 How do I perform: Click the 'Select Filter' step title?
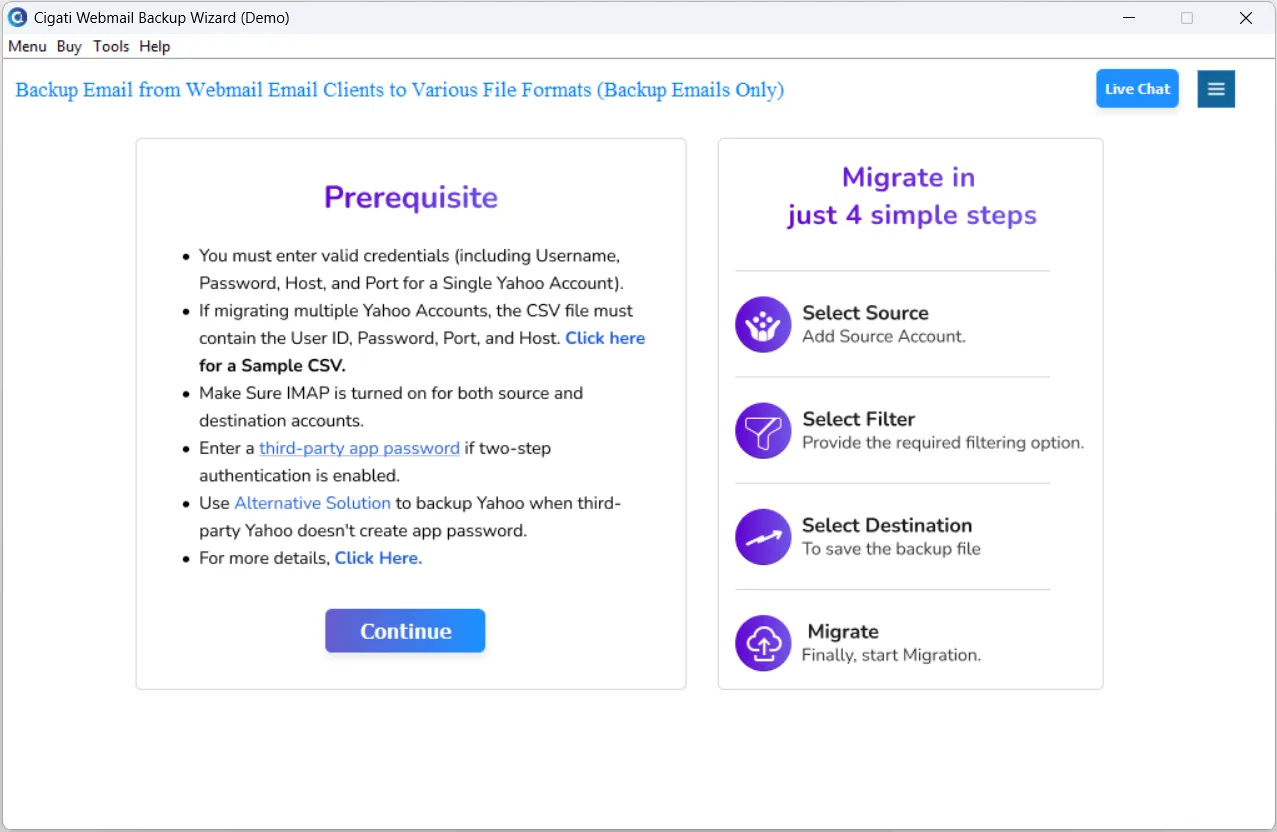tap(858, 419)
